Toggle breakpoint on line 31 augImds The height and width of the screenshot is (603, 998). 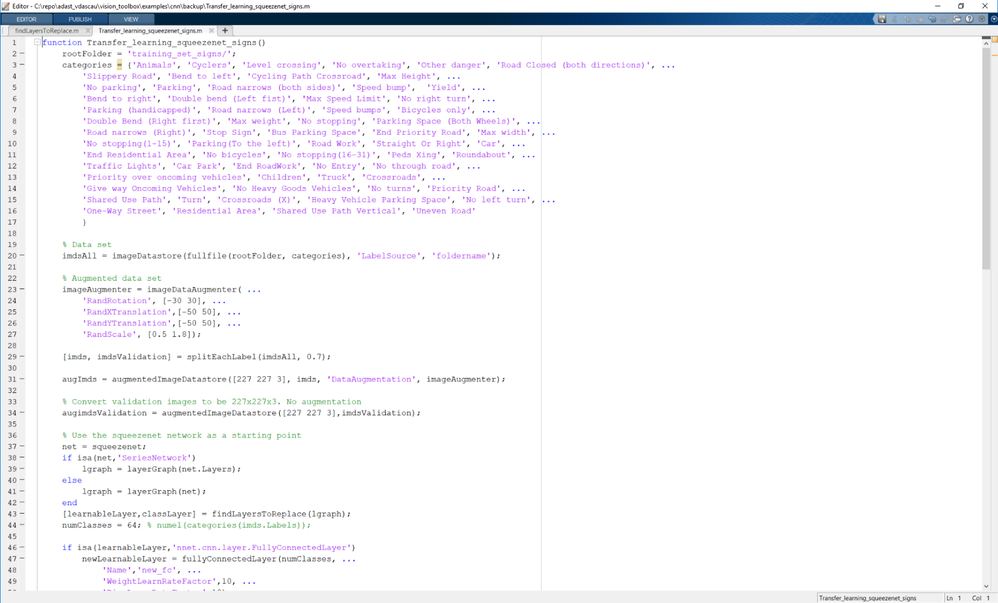22,379
